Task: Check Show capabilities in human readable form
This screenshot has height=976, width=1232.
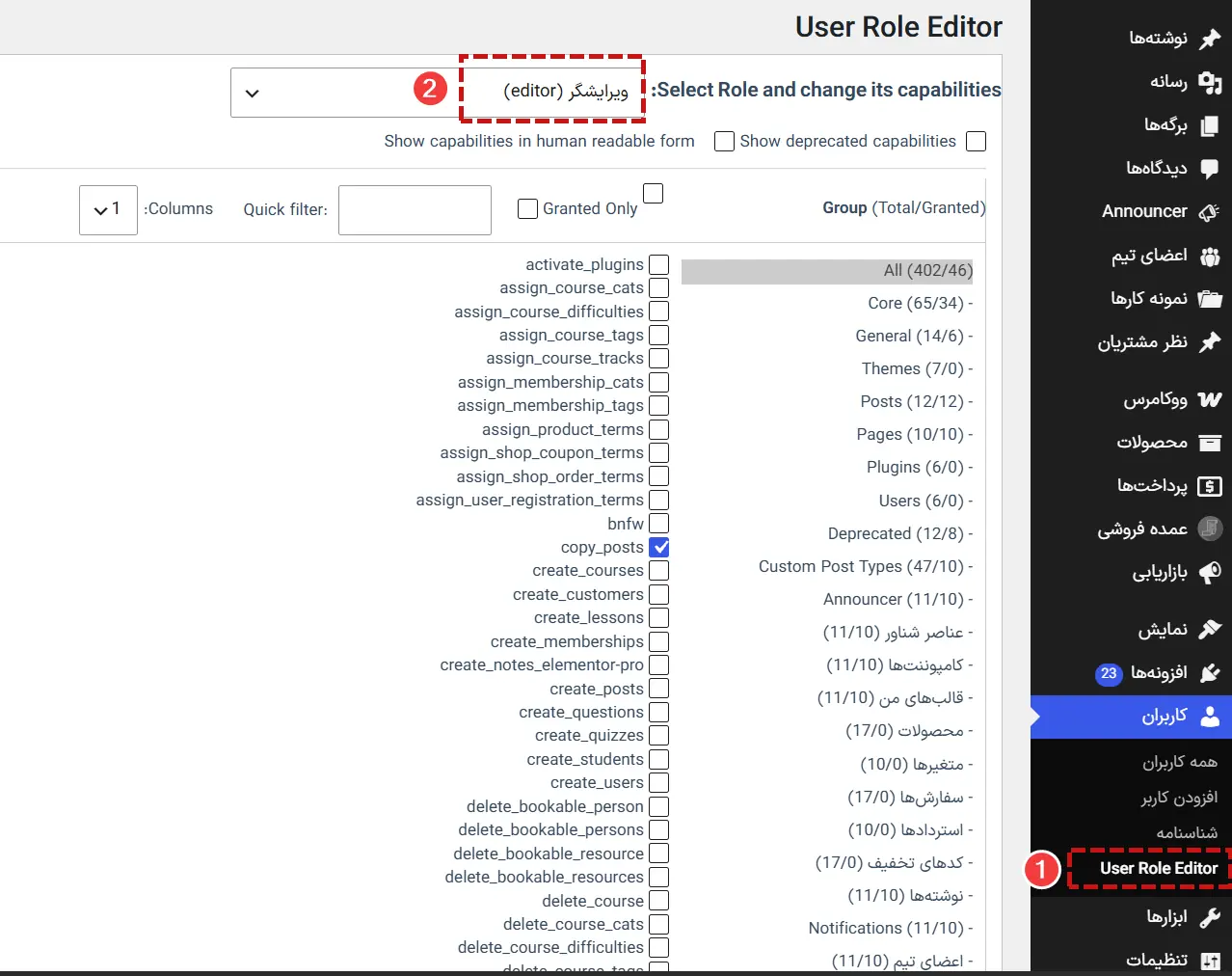Action: 724,141
